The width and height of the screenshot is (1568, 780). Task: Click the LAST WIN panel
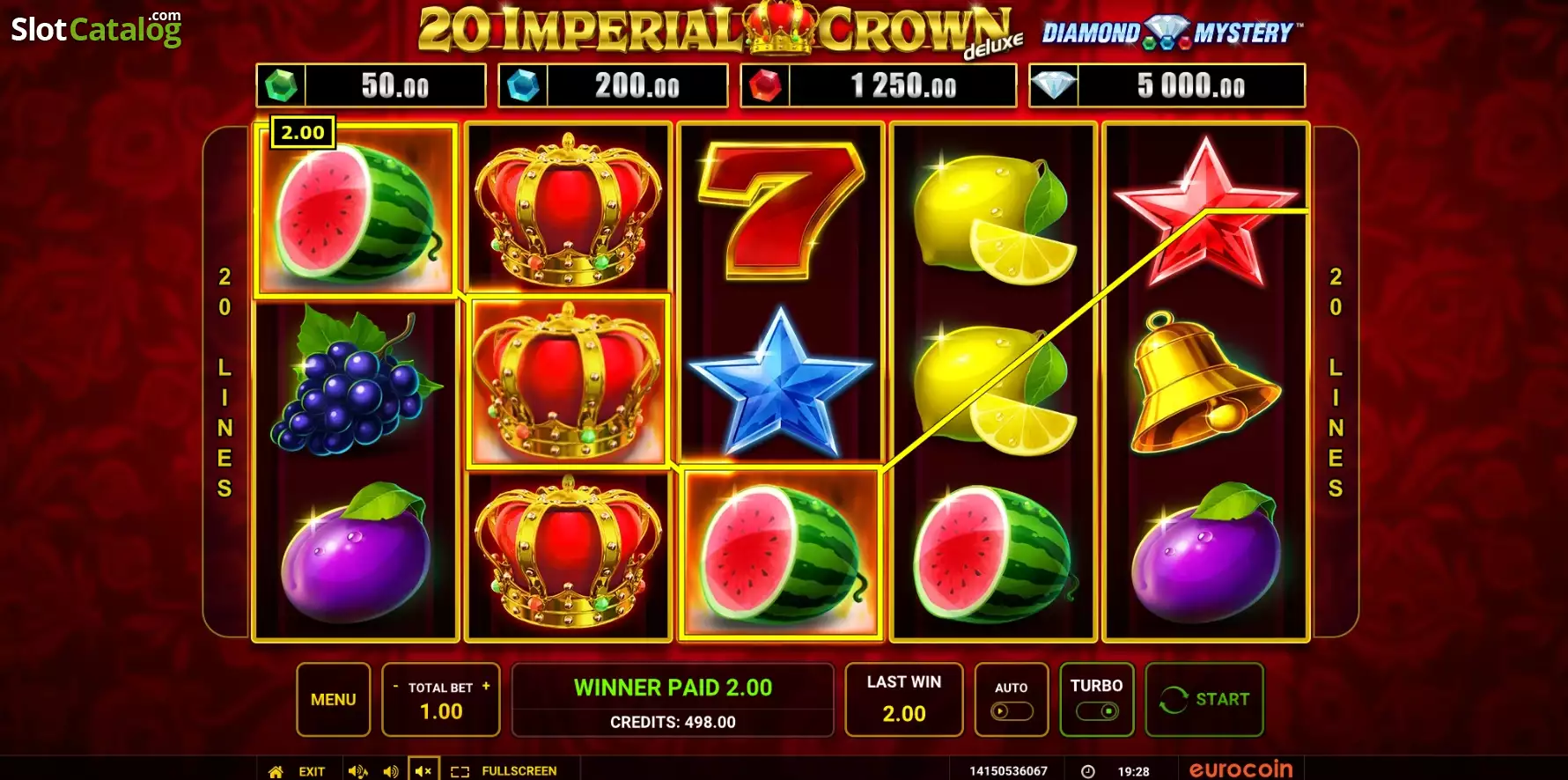point(904,699)
